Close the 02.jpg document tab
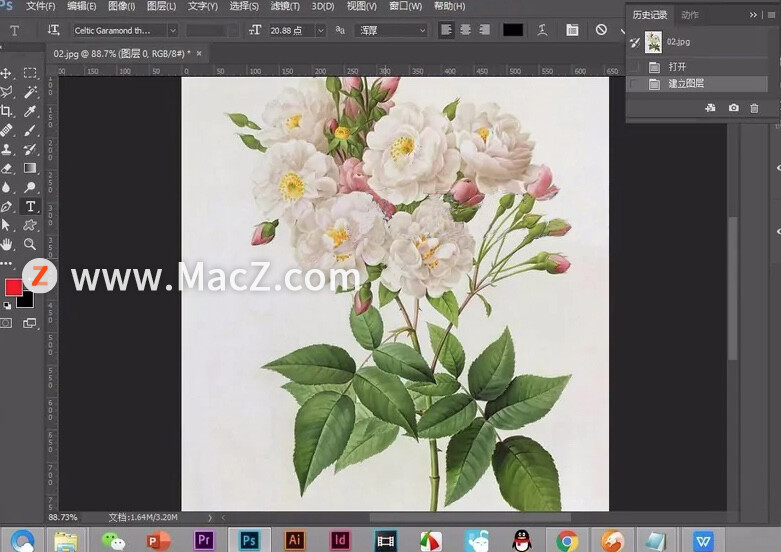781x552 pixels. 199,53
